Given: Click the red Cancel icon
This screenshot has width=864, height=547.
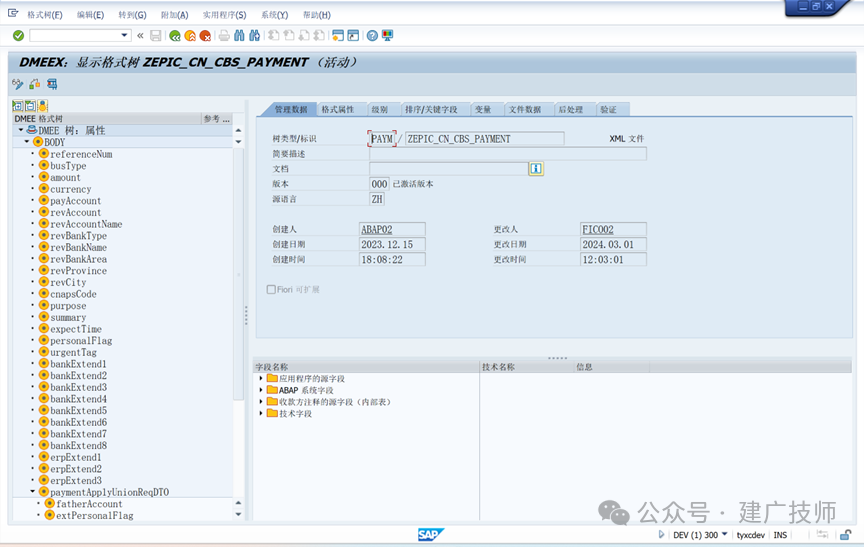Looking at the screenshot, I should pyautogui.click(x=205, y=36).
